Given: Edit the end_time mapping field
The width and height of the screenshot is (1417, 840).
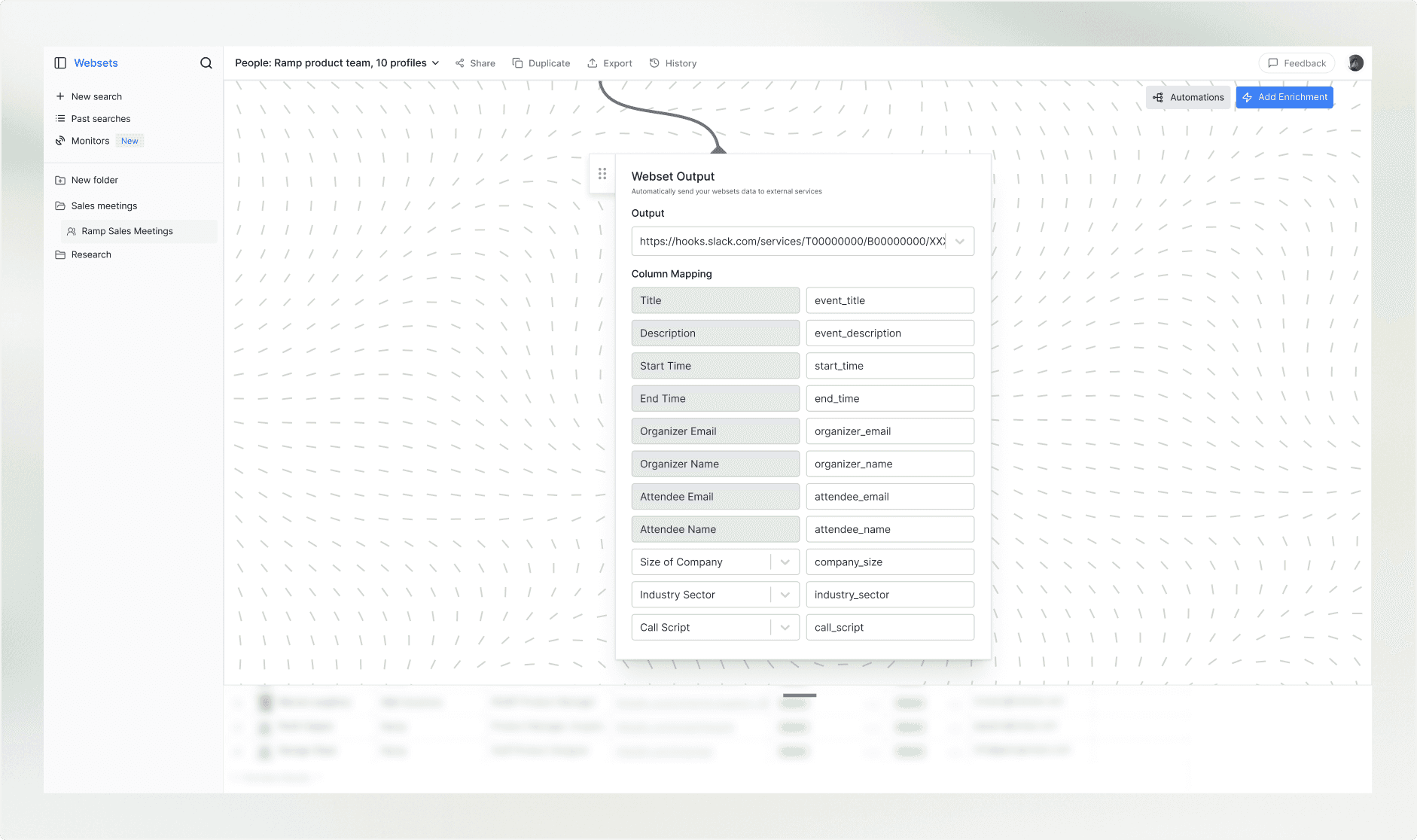Looking at the screenshot, I should pos(890,399).
